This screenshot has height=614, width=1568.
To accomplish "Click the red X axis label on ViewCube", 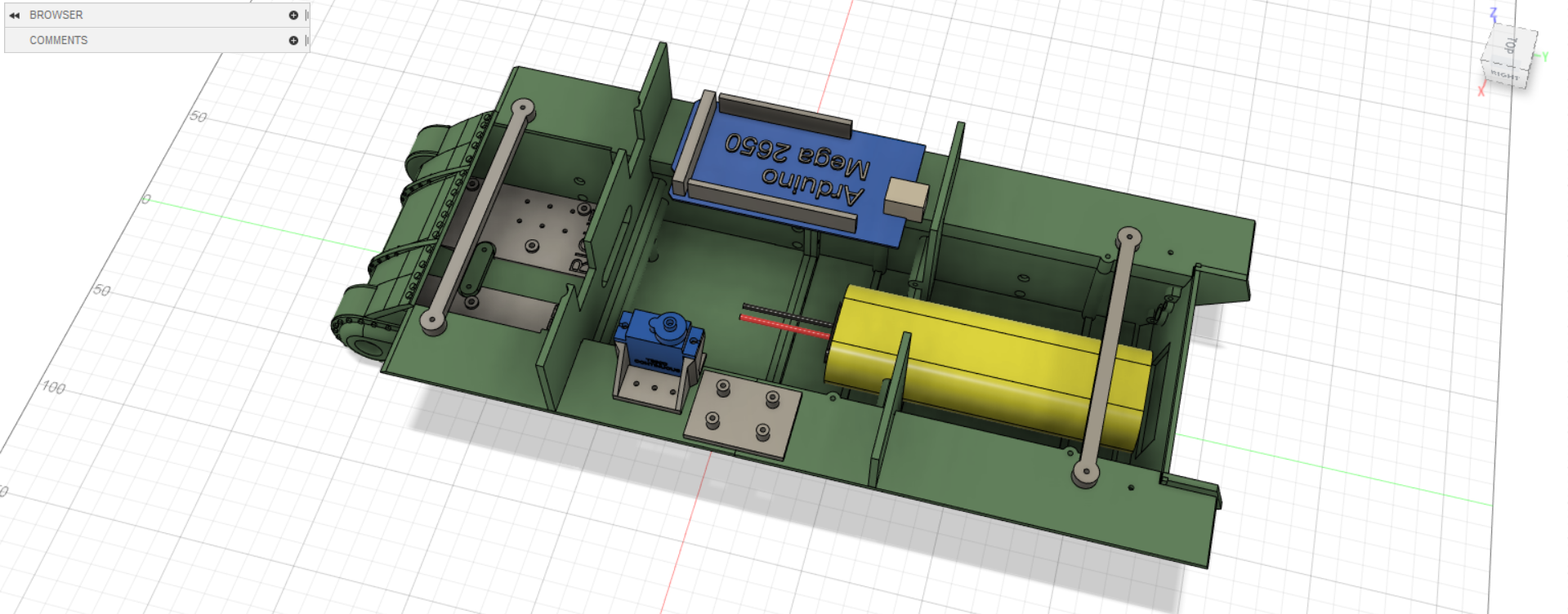I will tap(1481, 91).
